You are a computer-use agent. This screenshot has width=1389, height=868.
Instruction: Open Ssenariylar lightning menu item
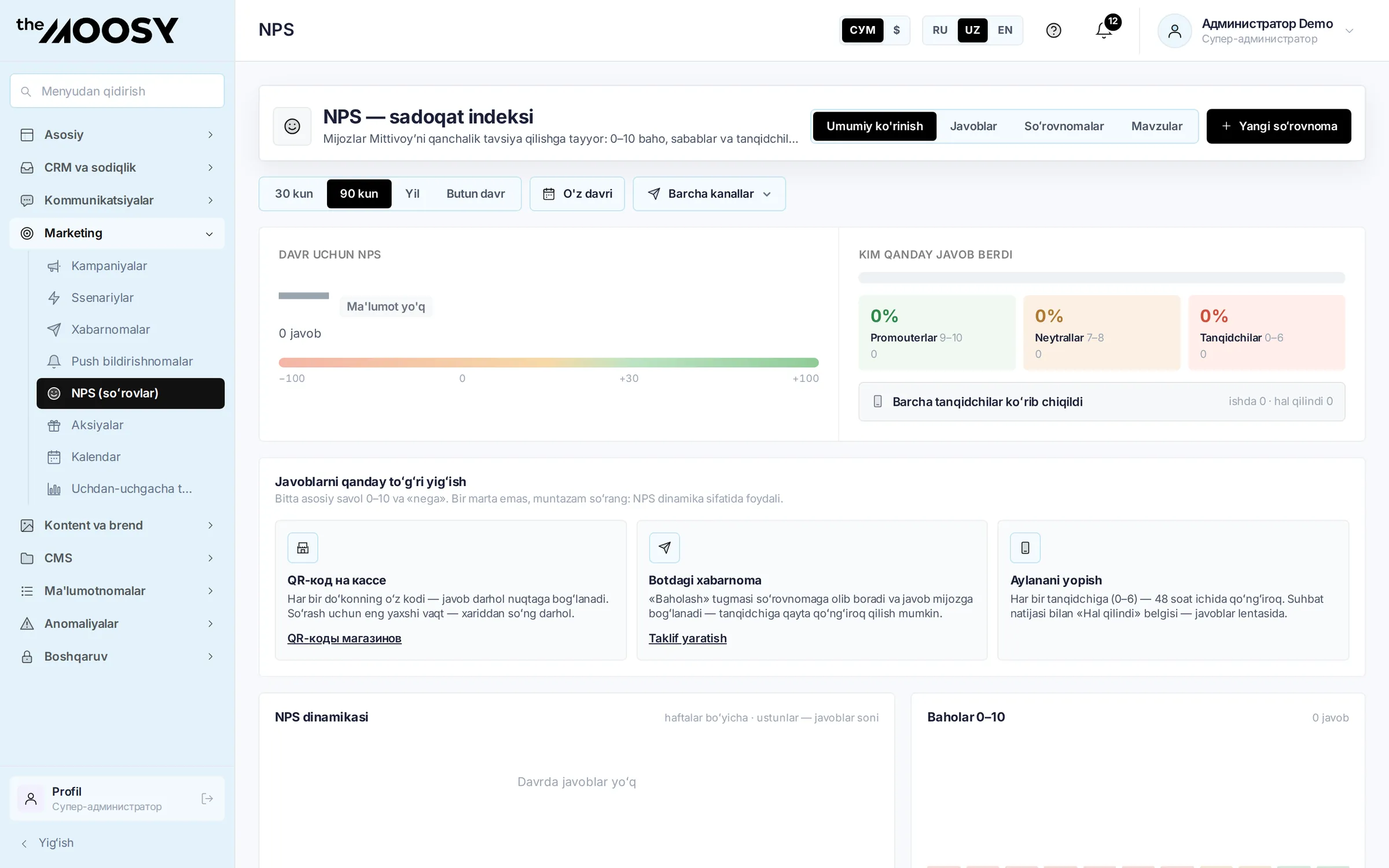click(130, 297)
